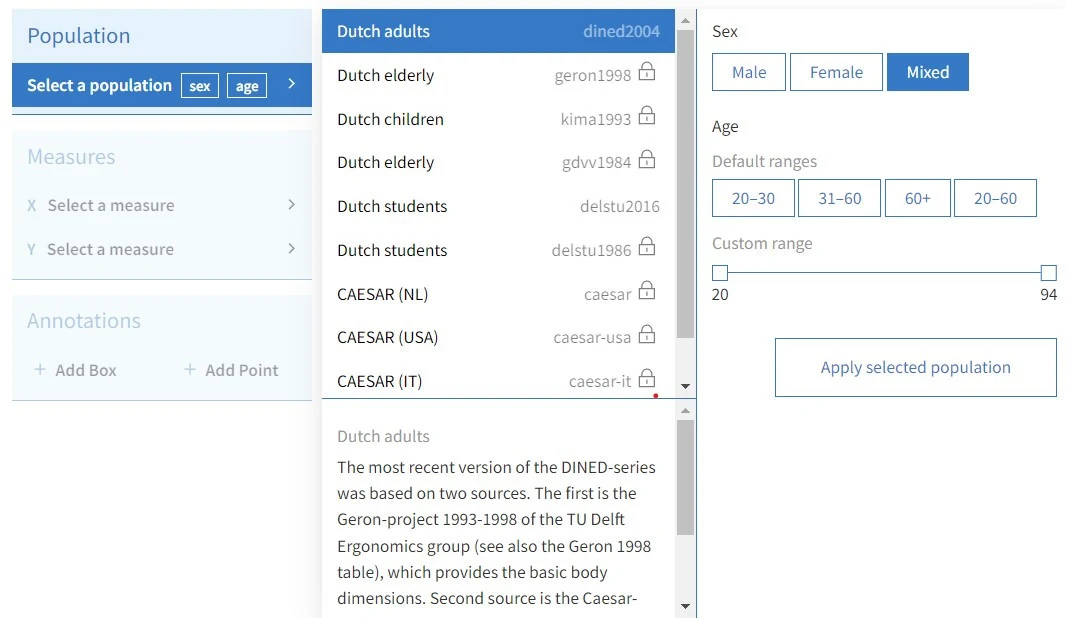Click the population list scroll down arrow
Viewport: 1066px width, 618px height.
click(685, 386)
